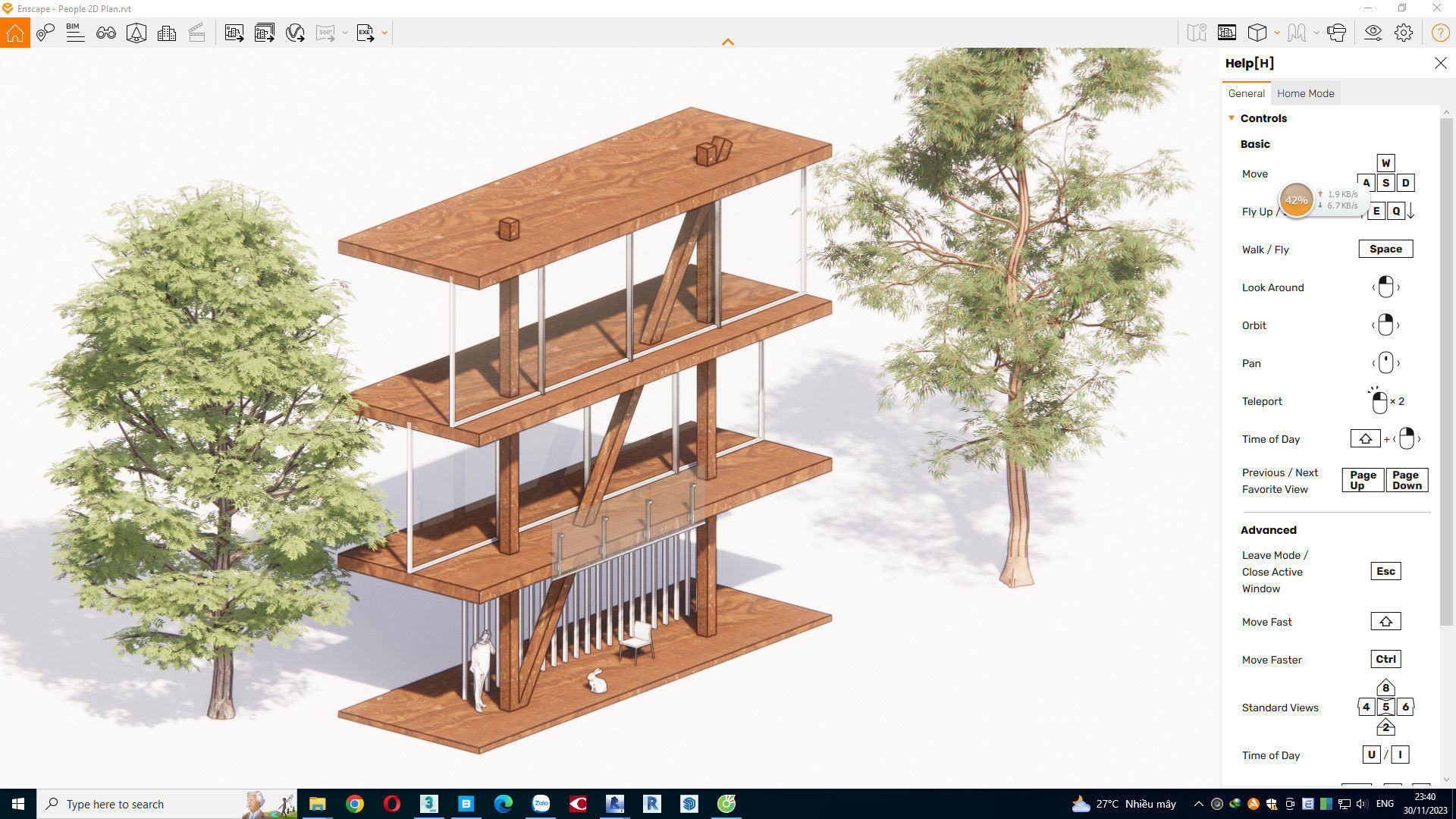
Task: Open Chrome from the taskbar
Action: tap(355, 804)
